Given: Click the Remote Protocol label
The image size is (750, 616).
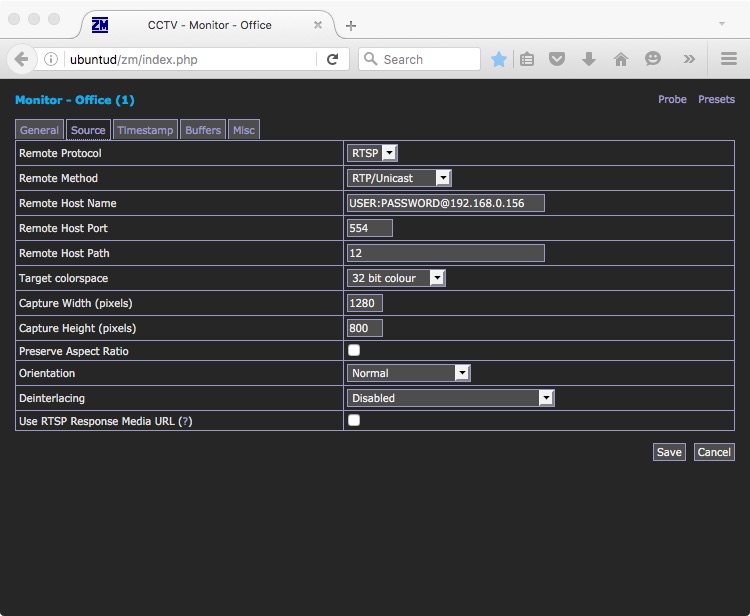Looking at the screenshot, I should 60,153.
